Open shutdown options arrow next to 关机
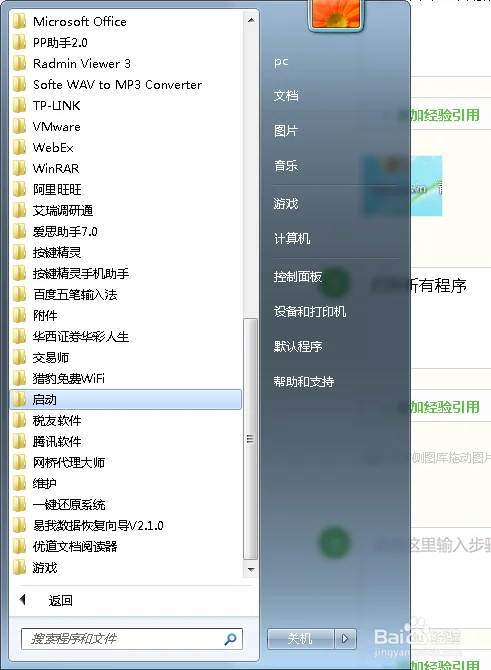 tap(345, 639)
